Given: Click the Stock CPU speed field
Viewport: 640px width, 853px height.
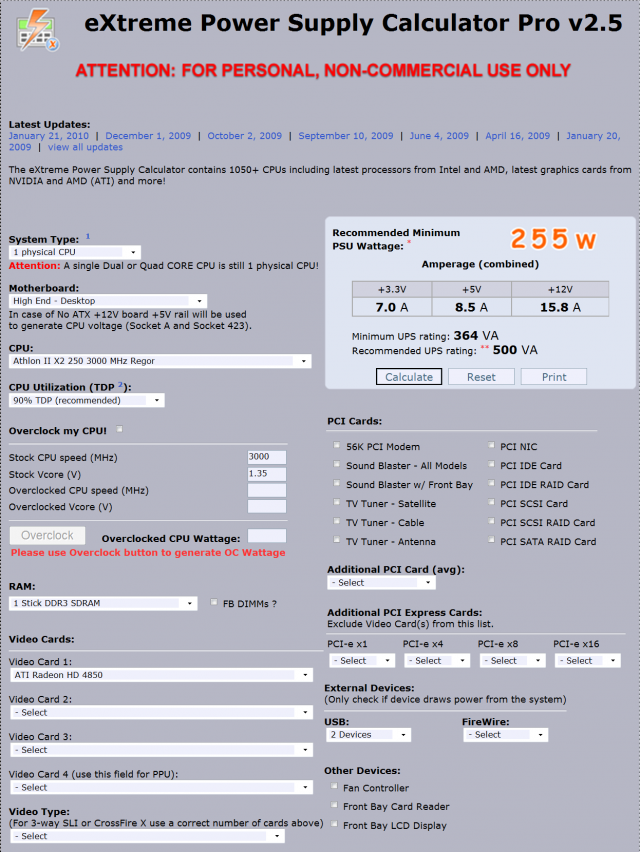Looking at the screenshot, I should pyautogui.click(x=267, y=458).
